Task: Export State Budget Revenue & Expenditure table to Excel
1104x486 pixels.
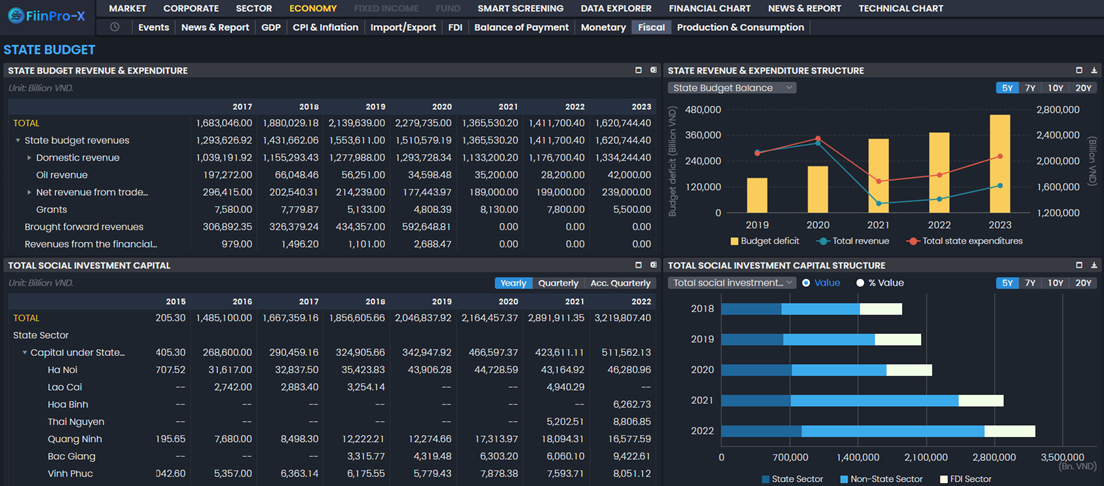Action: tap(653, 70)
